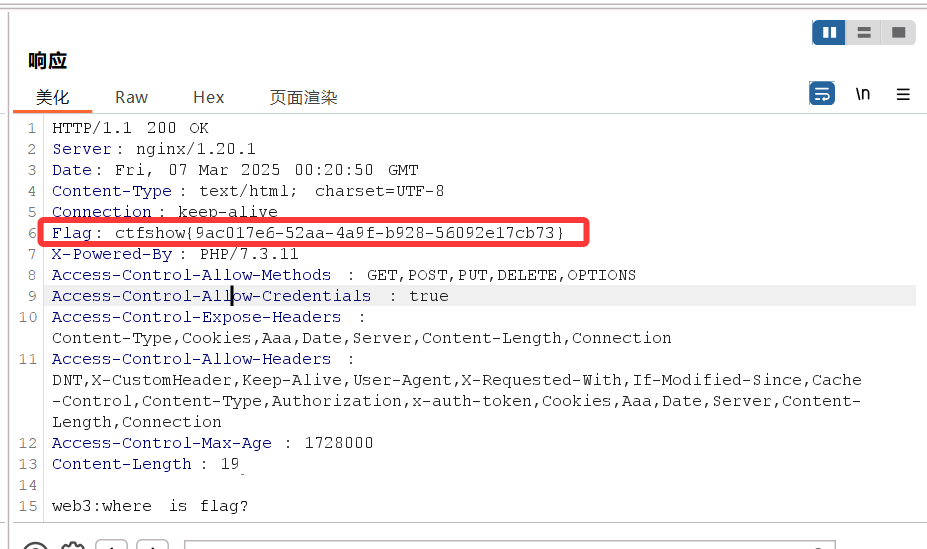Click the Access-Control-Max-Age header

(x=161, y=443)
